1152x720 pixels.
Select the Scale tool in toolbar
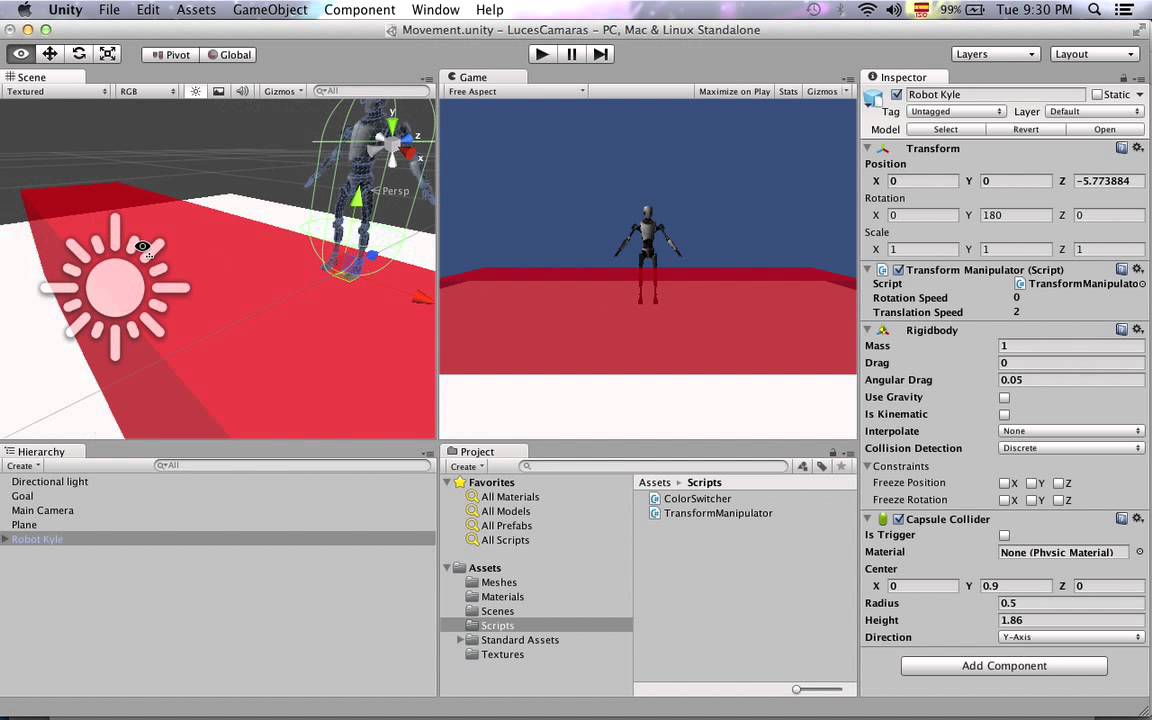coord(107,54)
